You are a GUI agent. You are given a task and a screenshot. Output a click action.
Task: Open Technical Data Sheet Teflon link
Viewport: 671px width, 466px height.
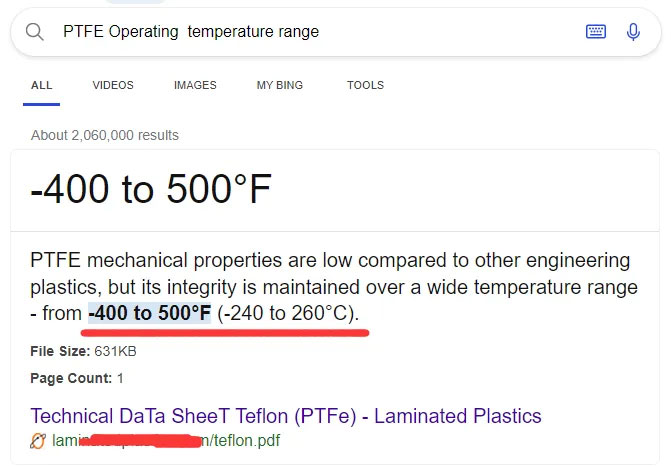[x=286, y=416]
